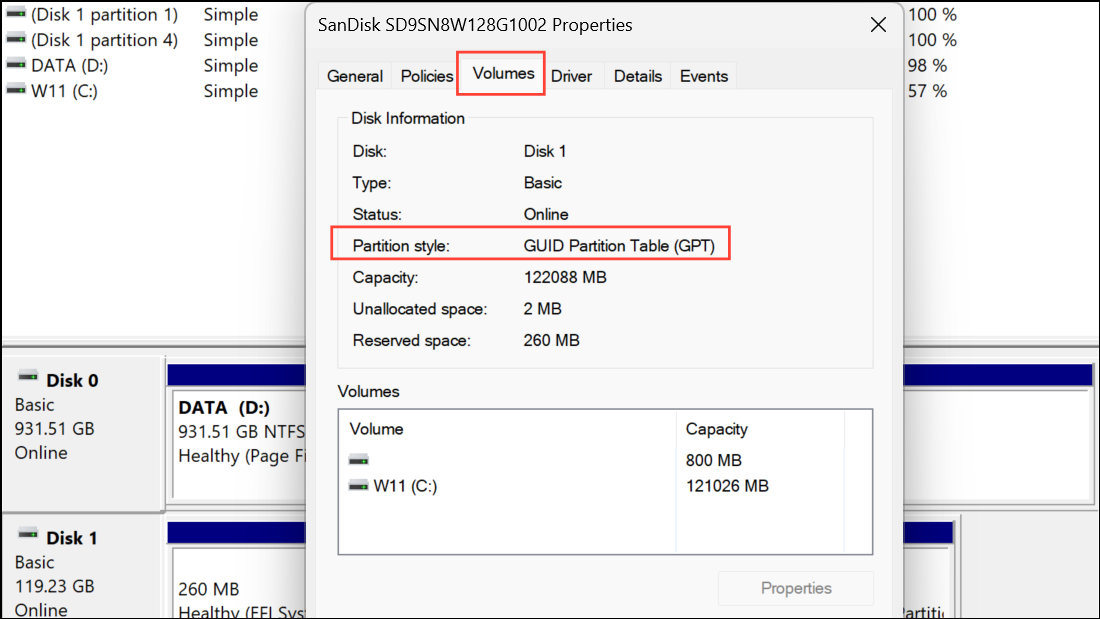
Task: Click the Partition style label
Action: coord(401,246)
